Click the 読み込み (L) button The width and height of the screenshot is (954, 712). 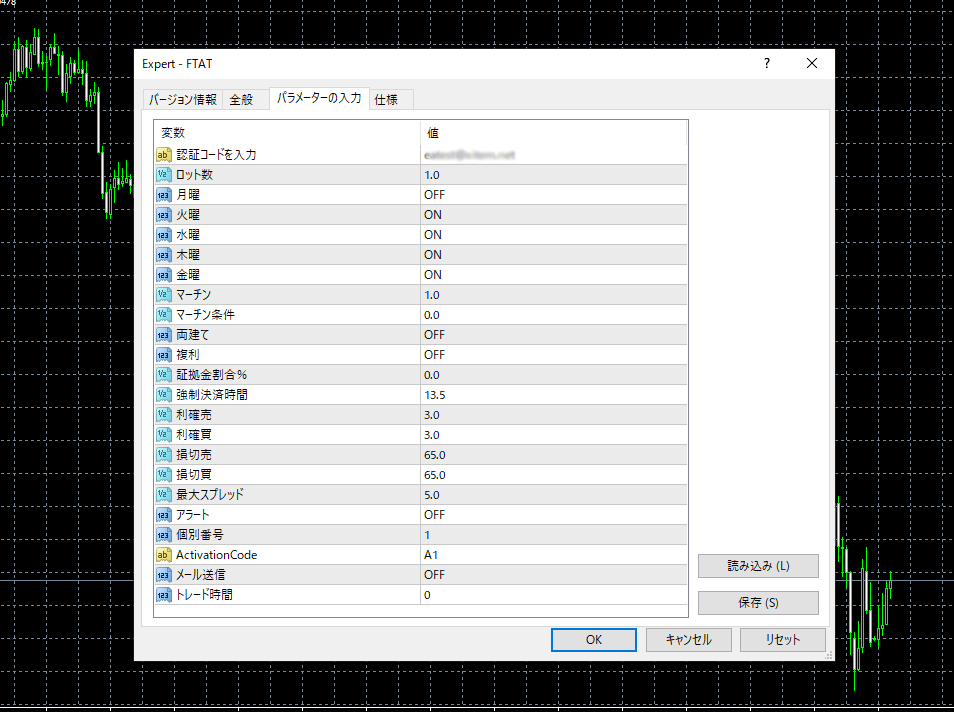[x=758, y=566]
